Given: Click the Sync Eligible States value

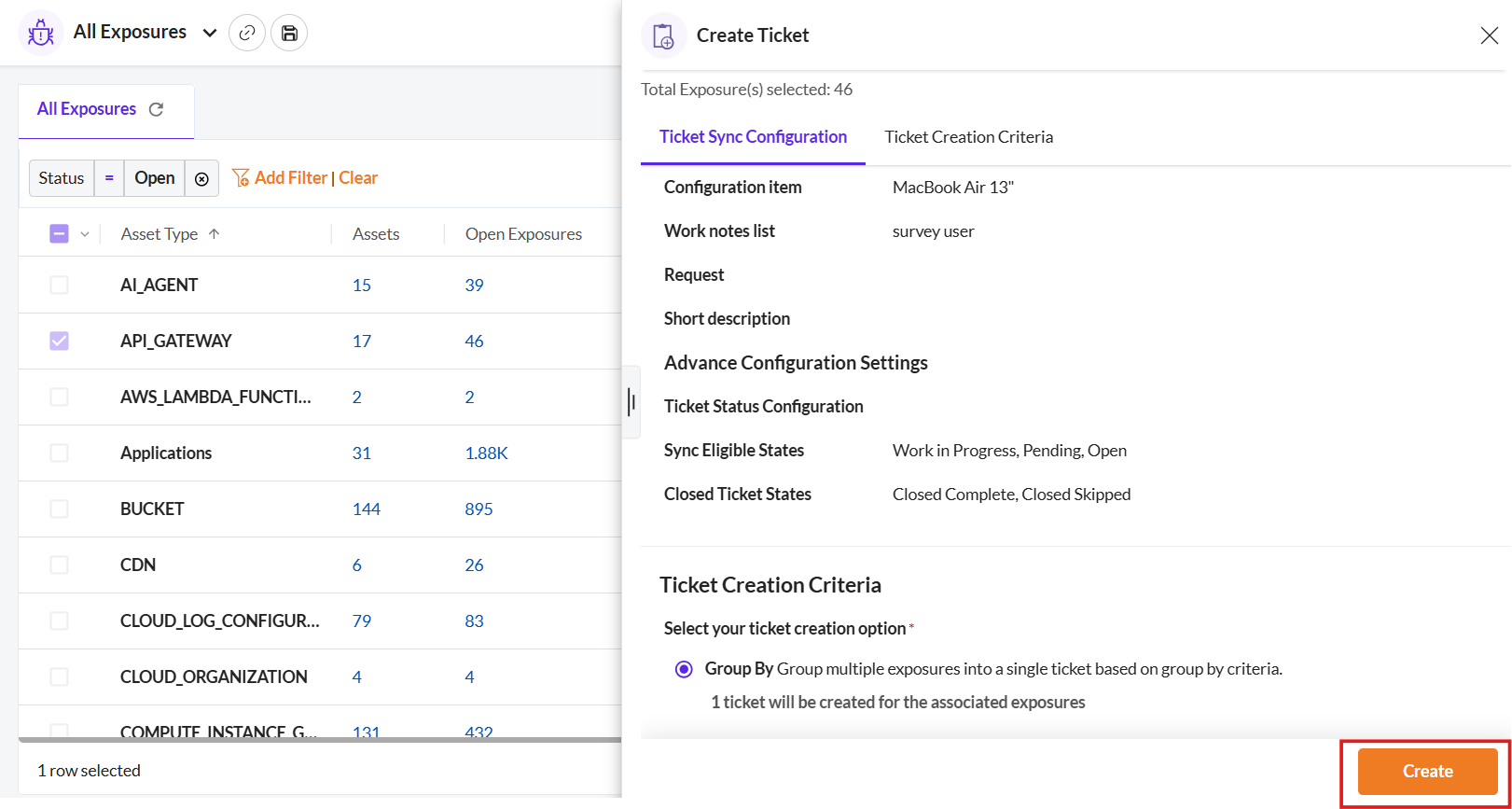Looking at the screenshot, I should (x=1009, y=451).
